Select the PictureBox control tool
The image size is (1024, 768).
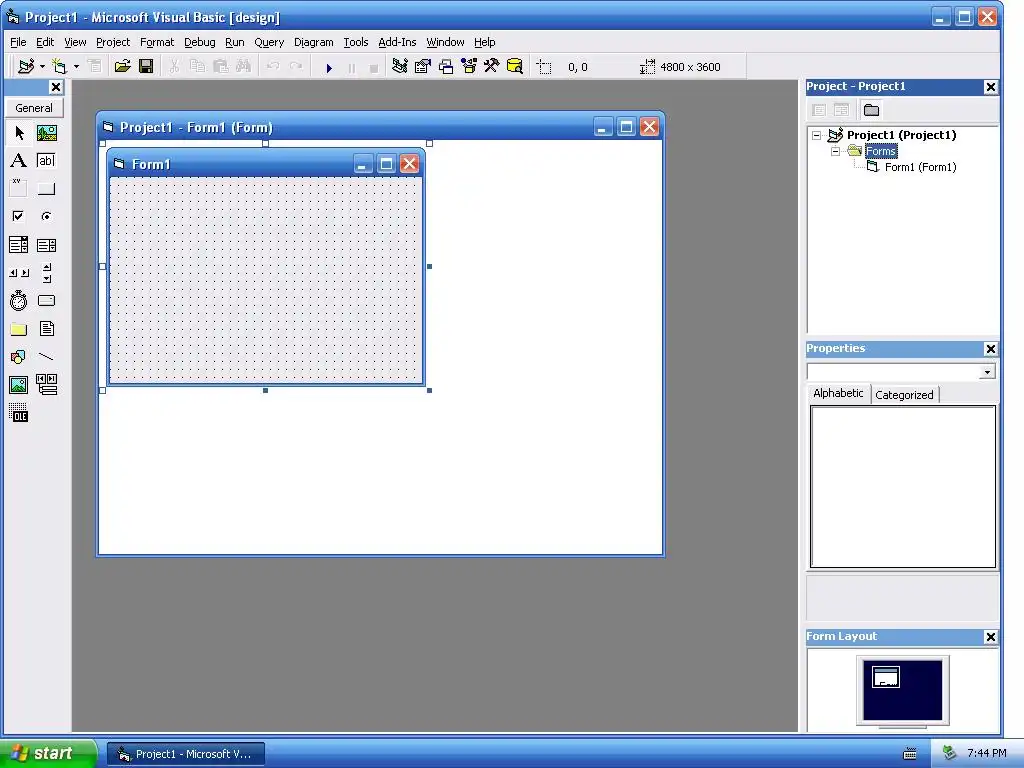[x=46, y=133]
